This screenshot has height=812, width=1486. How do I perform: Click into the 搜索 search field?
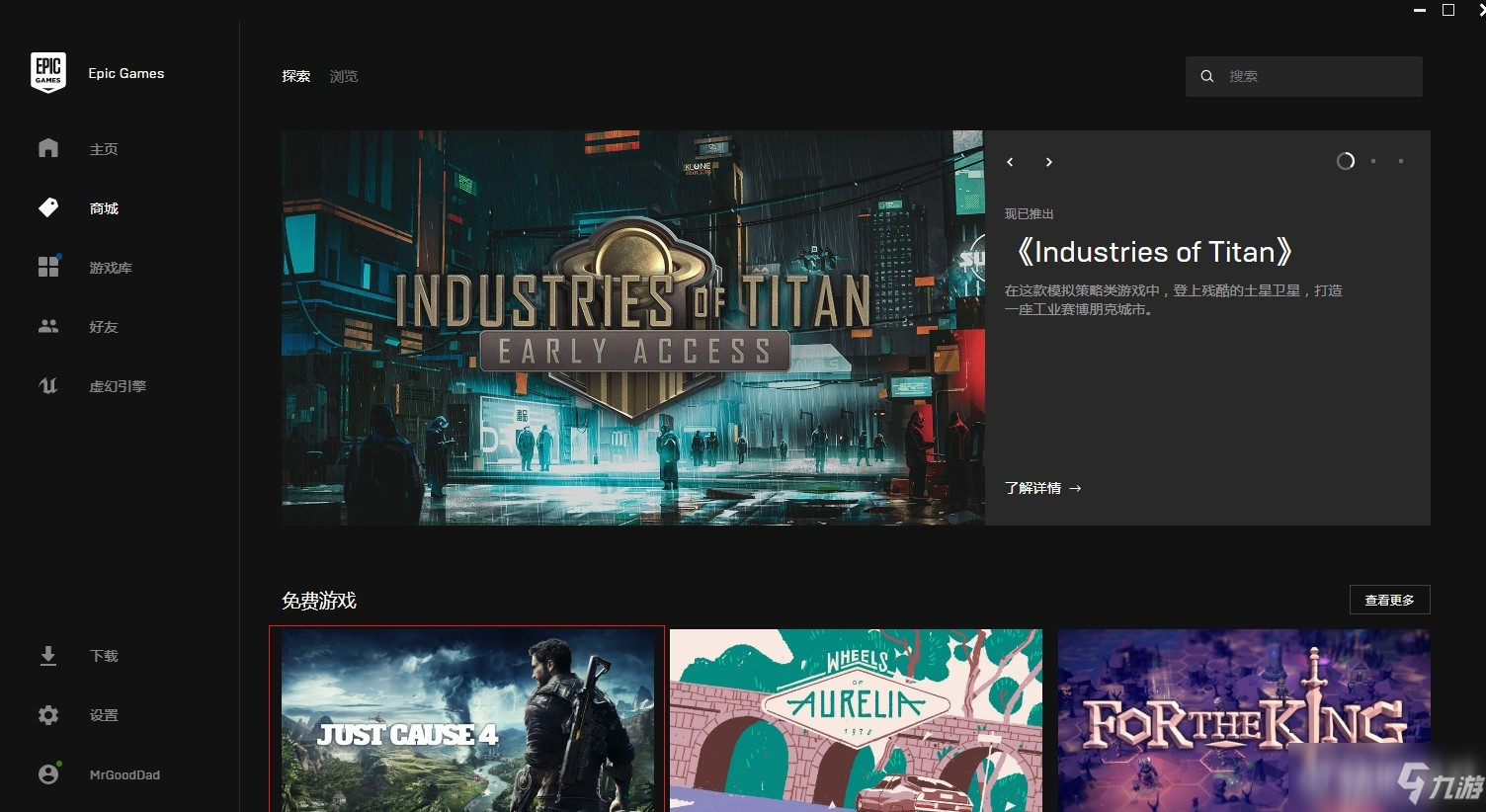[x=1304, y=76]
